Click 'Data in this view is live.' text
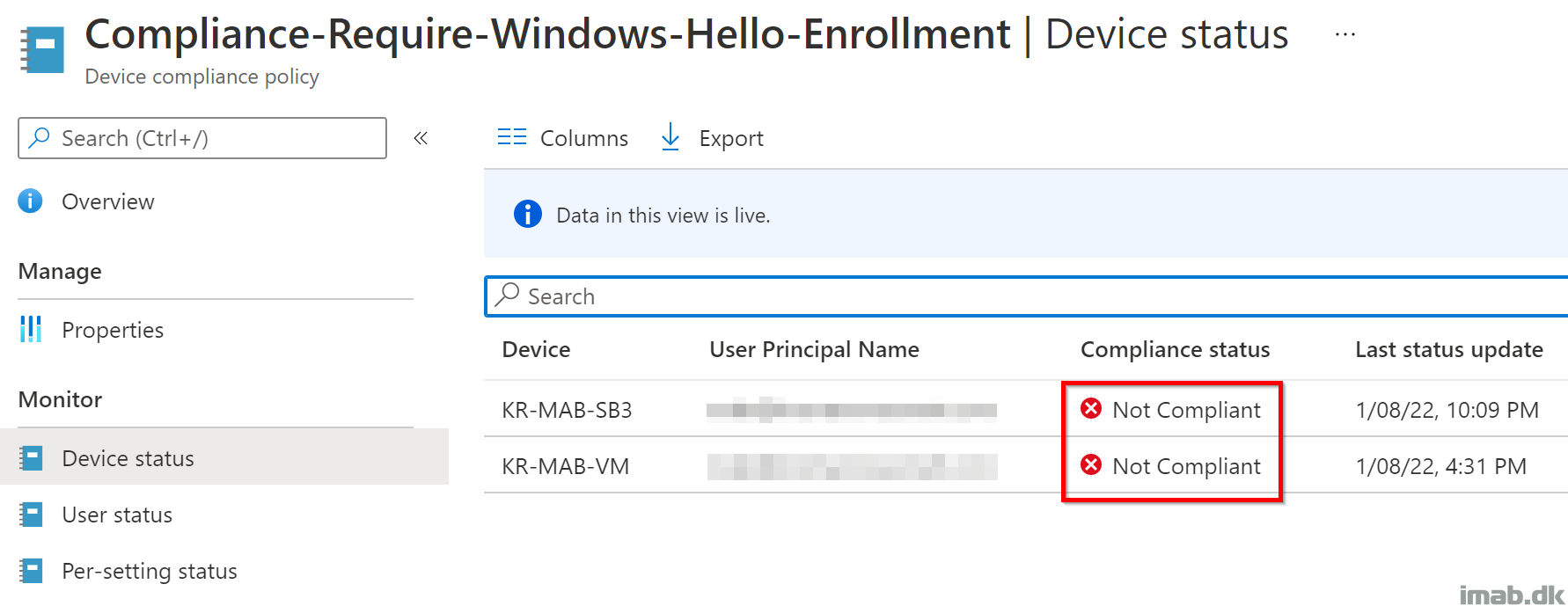 pyautogui.click(x=663, y=215)
